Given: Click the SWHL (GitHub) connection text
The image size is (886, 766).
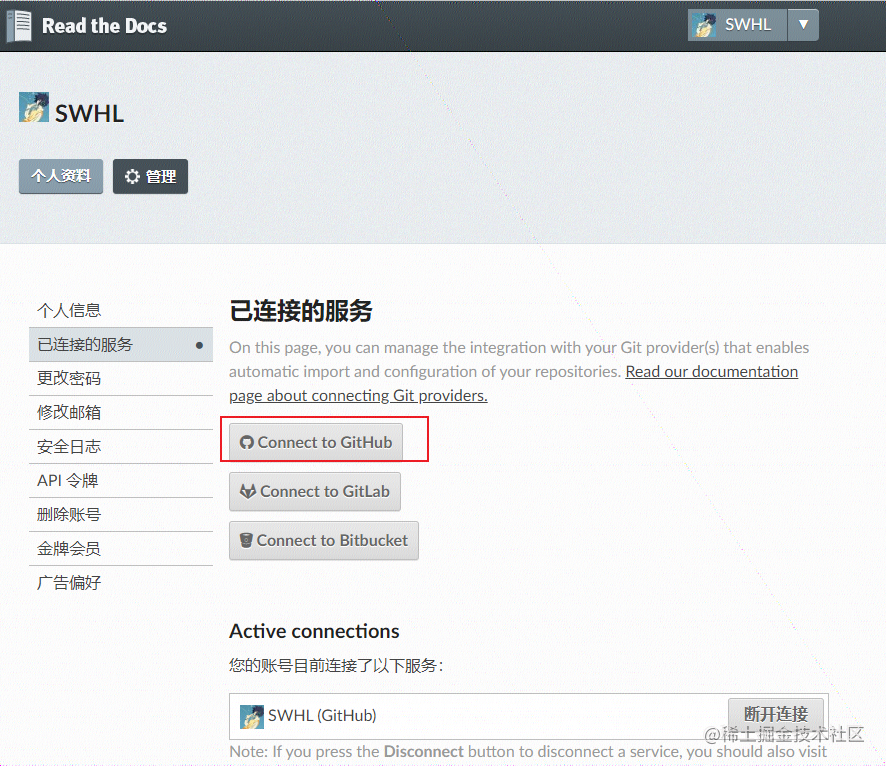Looking at the screenshot, I should tap(322, 716).
